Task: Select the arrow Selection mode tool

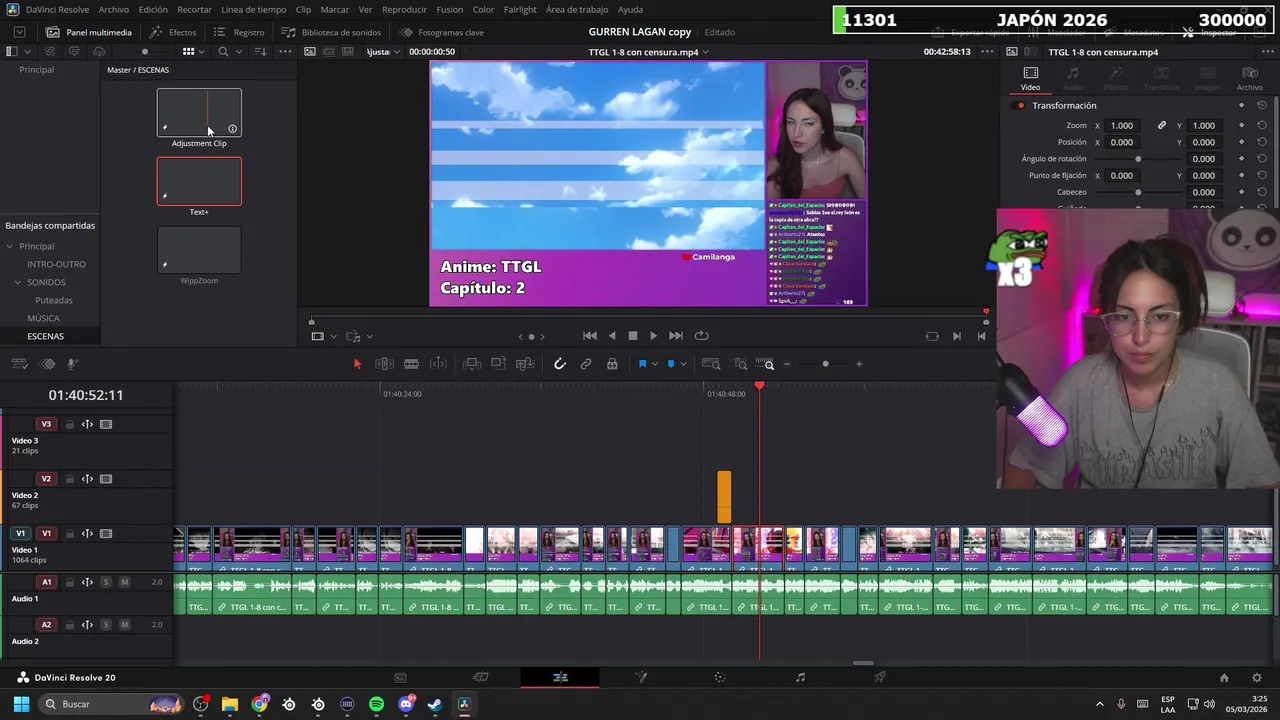Action: click(357, 364)
